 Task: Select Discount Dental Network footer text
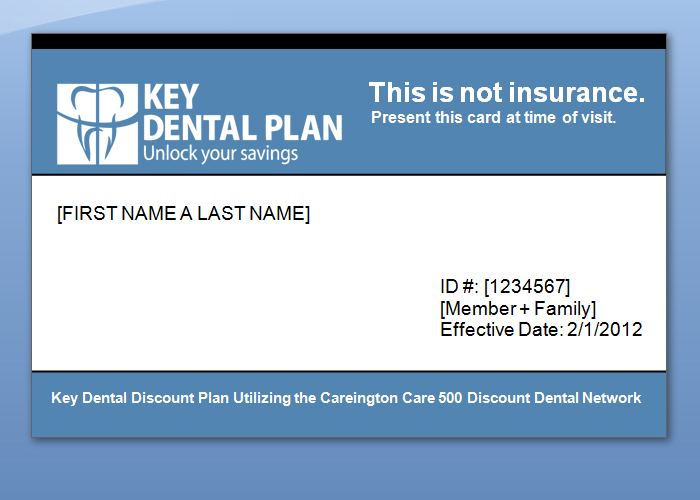554,398
